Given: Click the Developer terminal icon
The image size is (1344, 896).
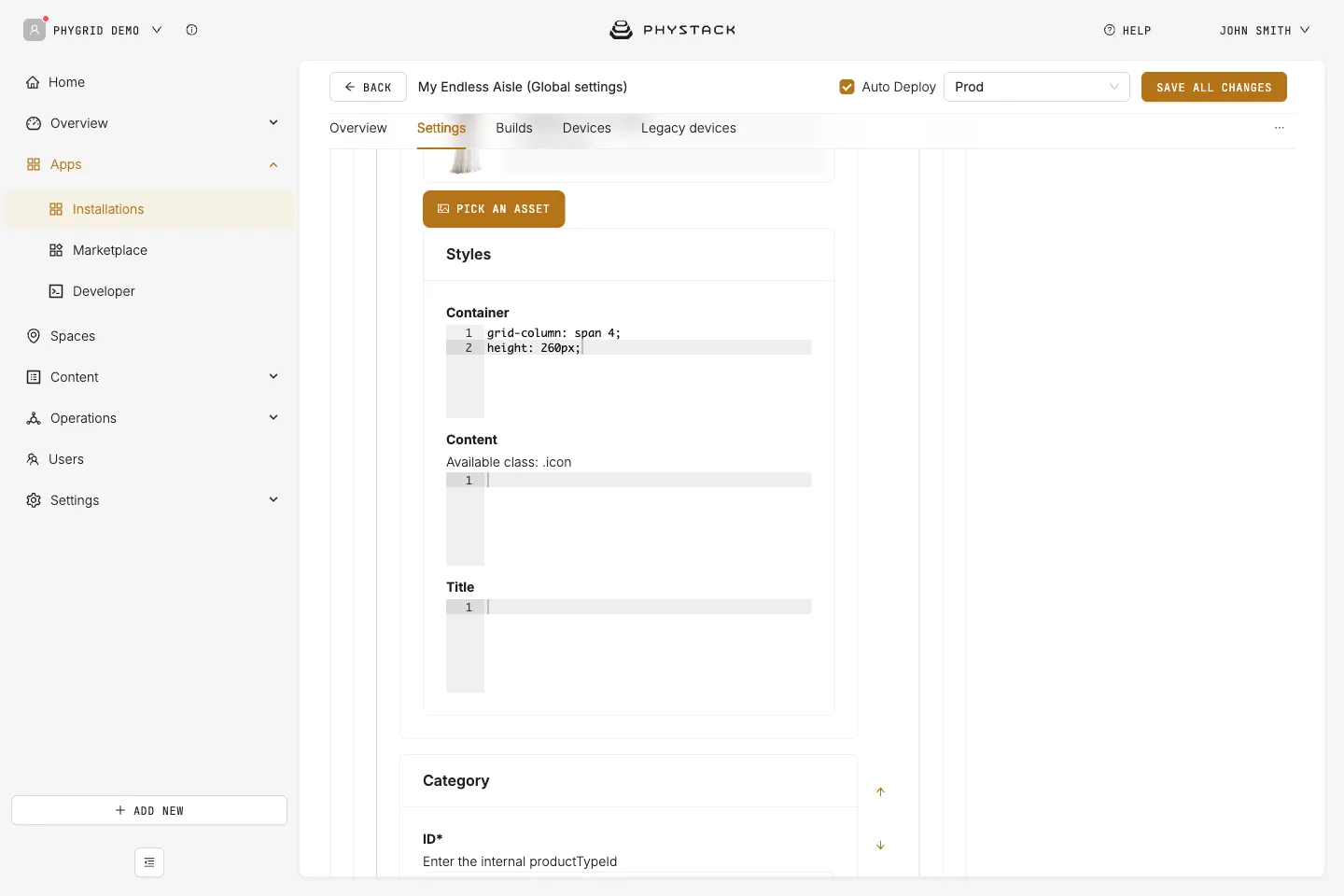Looking at the screenshot, I should (x=56, y=291).
